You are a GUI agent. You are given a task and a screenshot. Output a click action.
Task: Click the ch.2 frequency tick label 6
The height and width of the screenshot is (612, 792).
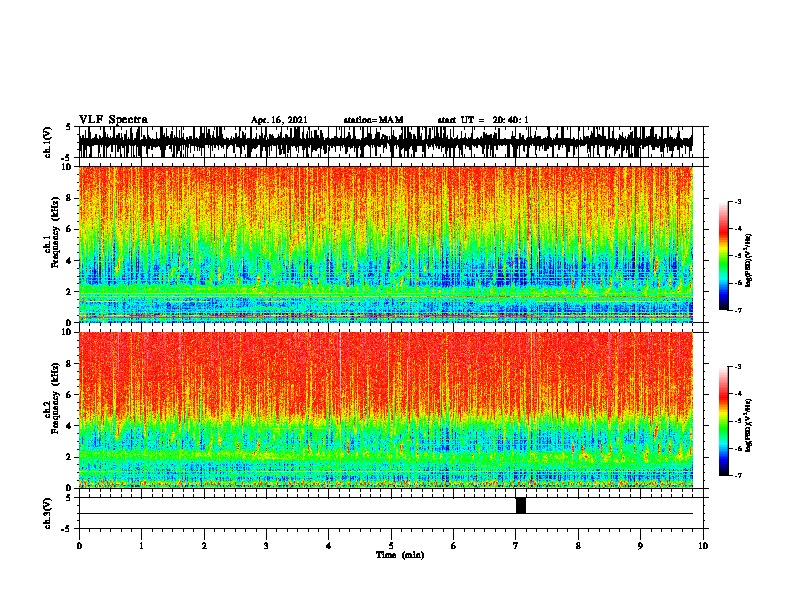[70, 394]
